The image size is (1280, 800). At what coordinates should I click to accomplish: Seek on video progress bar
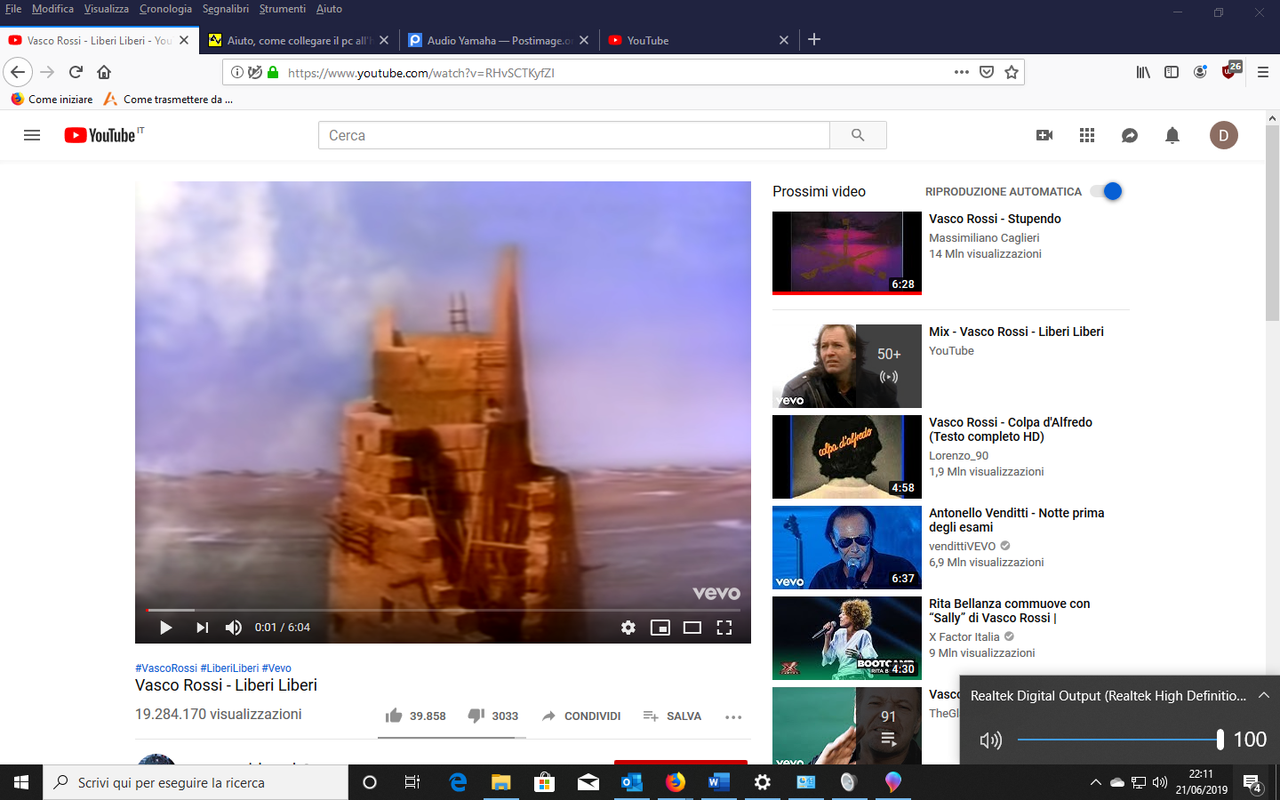pos(443,609)
